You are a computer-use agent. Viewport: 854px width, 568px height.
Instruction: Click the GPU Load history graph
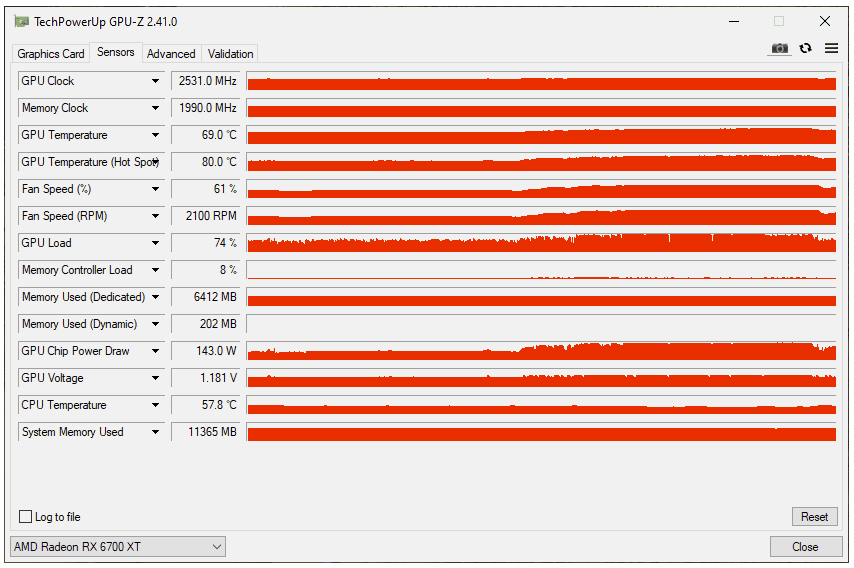[x=541, y=243]
